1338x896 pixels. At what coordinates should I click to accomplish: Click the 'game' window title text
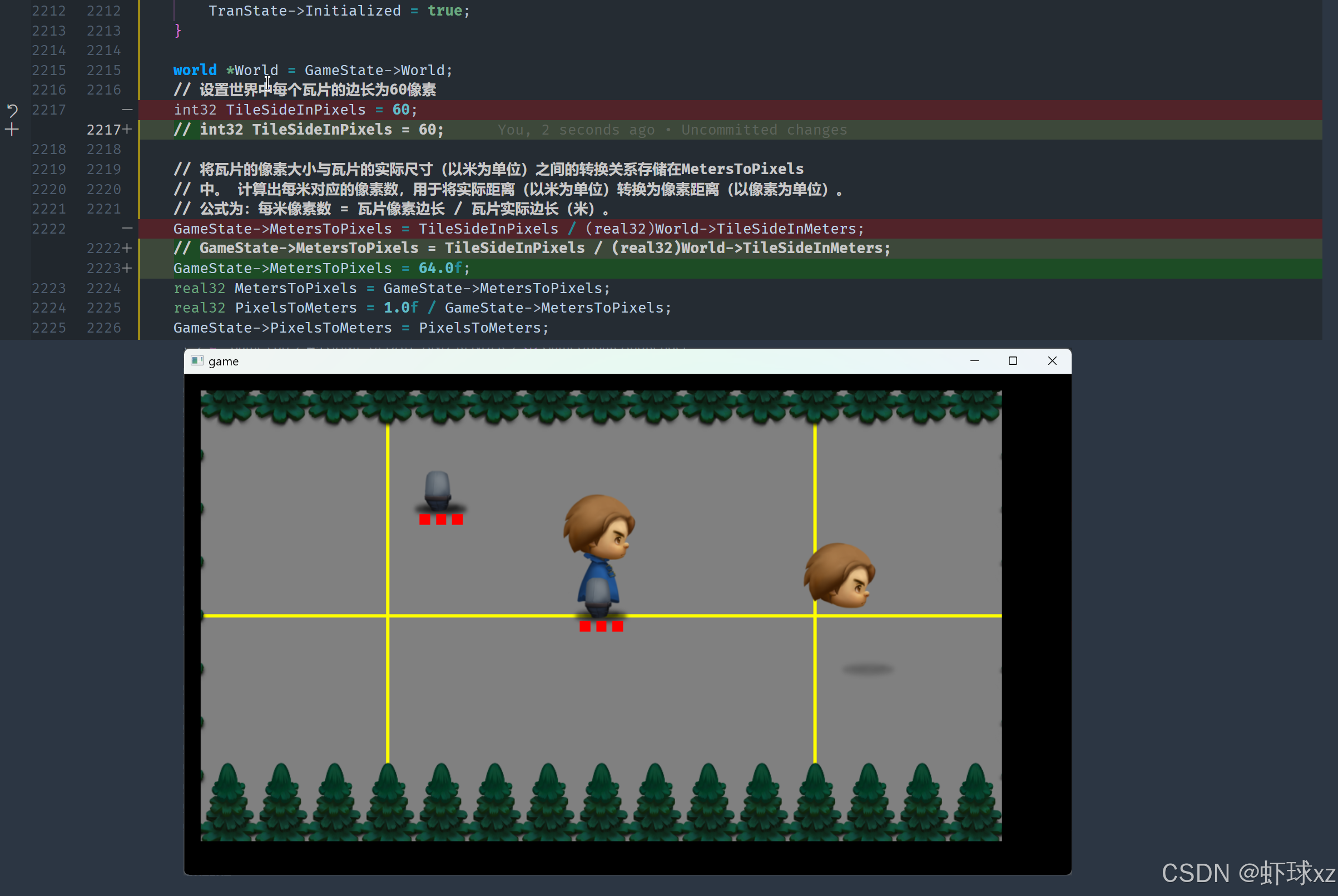pyautogui.click(x=224, y=361)
